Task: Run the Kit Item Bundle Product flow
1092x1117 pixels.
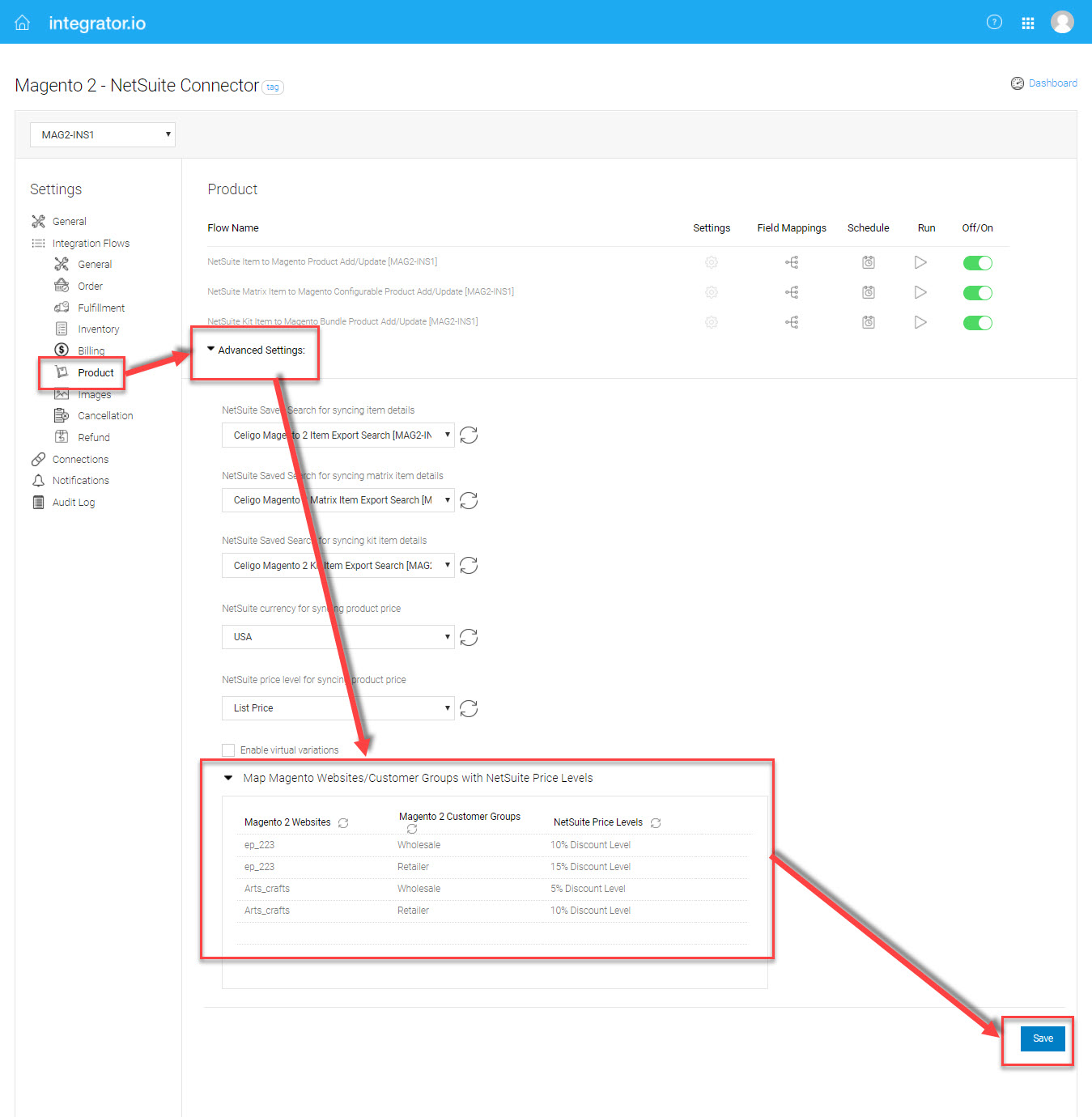Action: coord(920,322)
